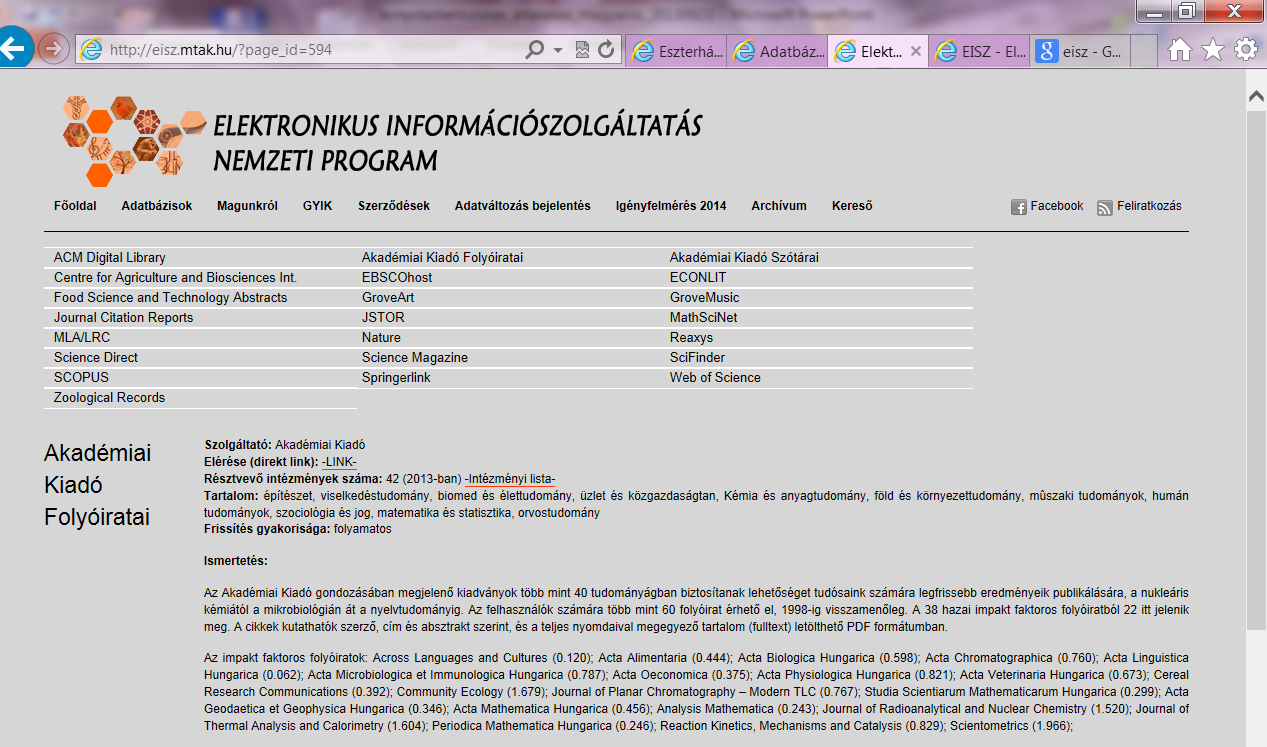Open Centre for Agriculture and Biosciences Int. link
The image size is (1267, 747).
[x=175, y=278]
